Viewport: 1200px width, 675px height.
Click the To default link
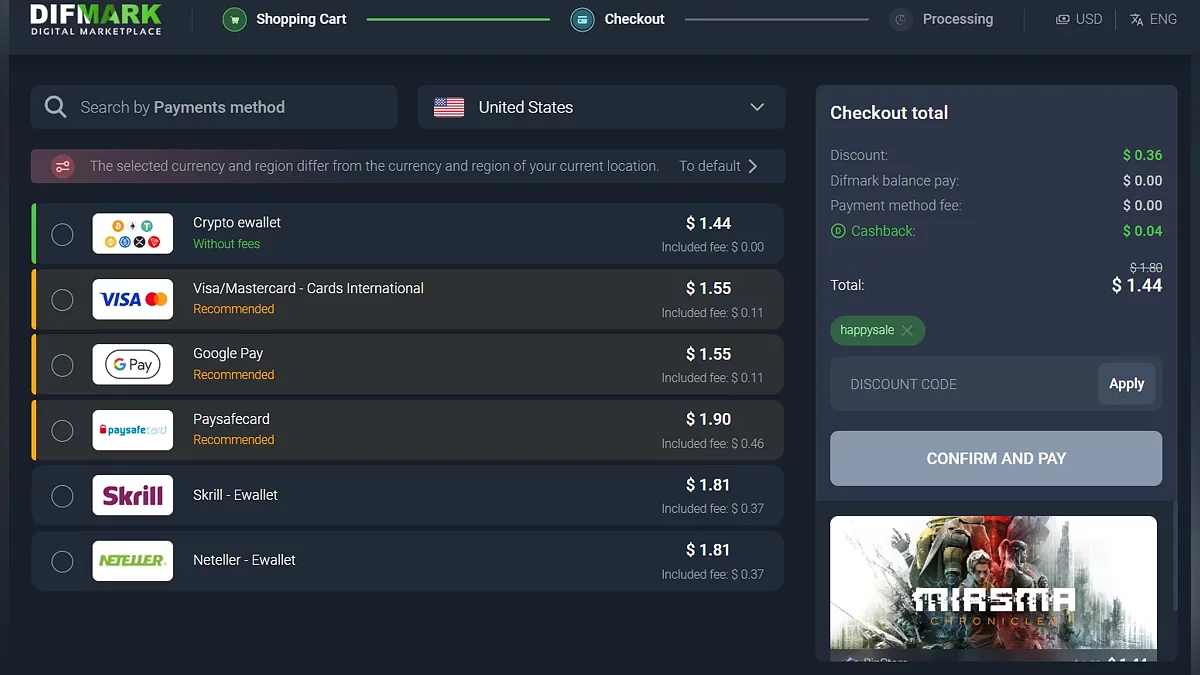pyautogui.click(x=718, y=166)
